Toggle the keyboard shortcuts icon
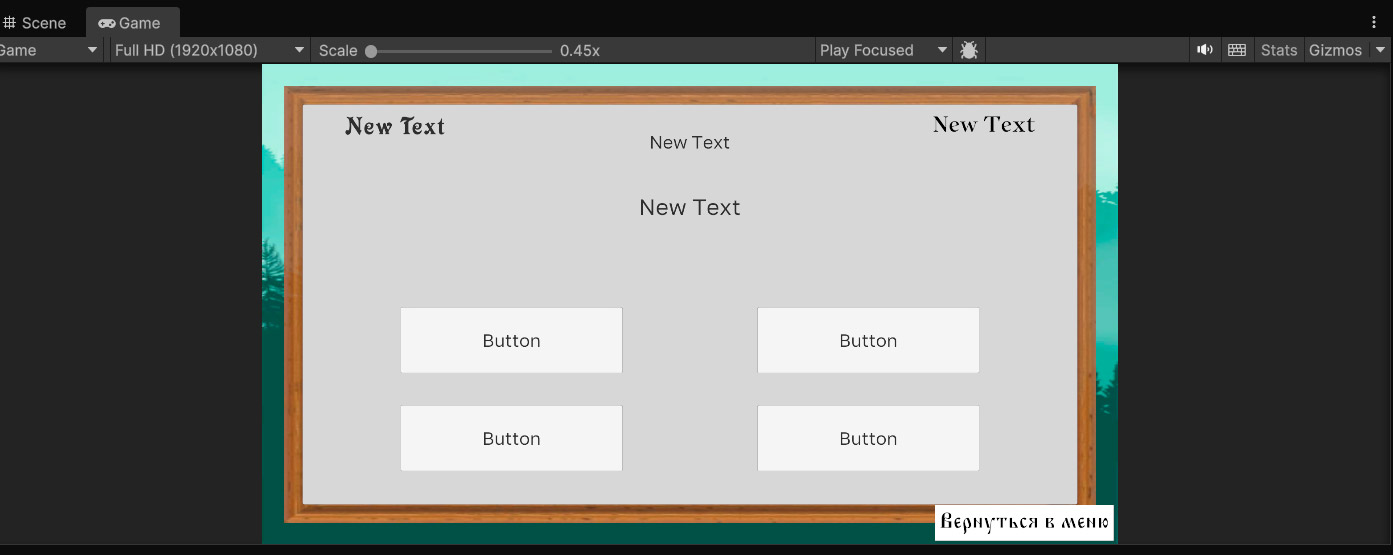Viewport: 1393px width, 555px height. [1237, 50]
